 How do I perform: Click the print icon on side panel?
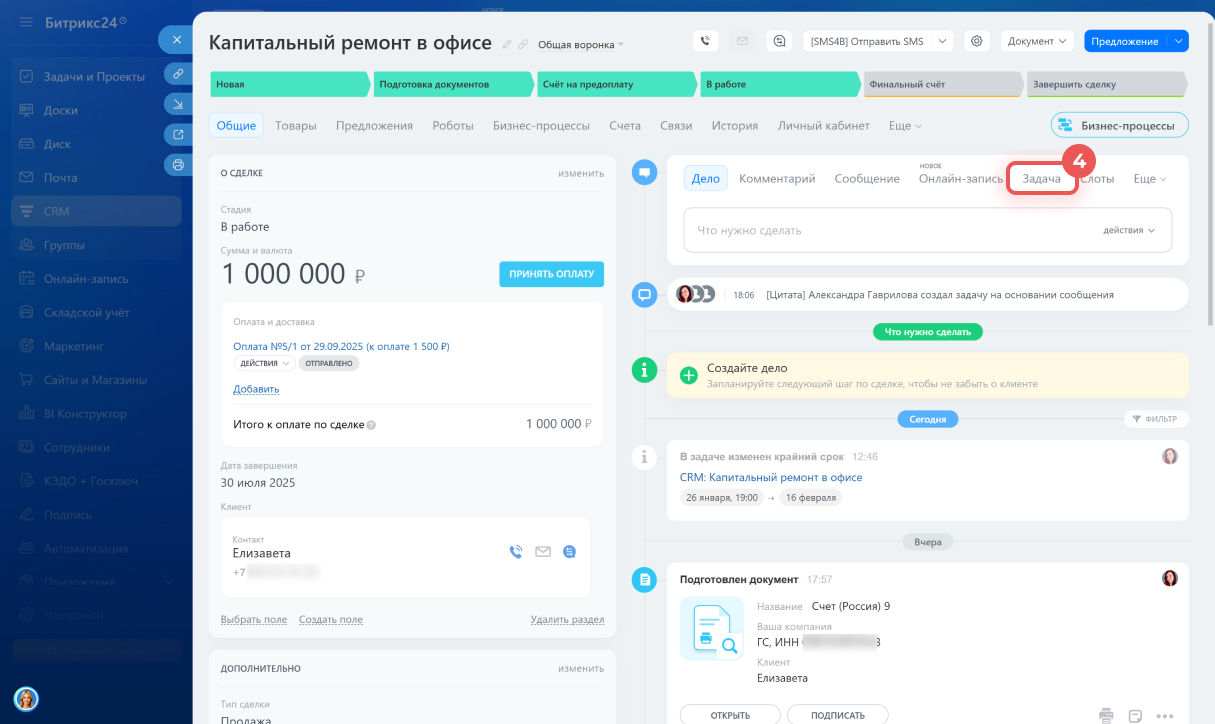177,164
